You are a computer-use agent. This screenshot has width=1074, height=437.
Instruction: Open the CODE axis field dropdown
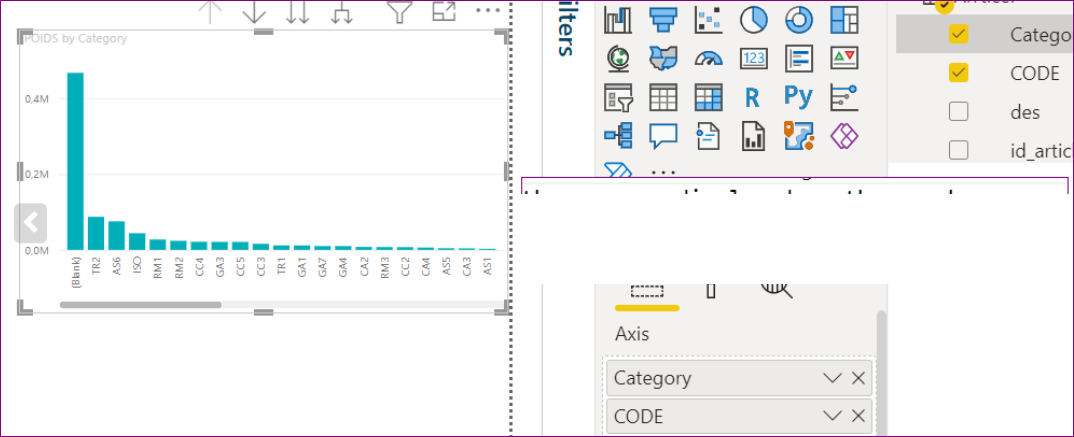pyautogui.click(x=832, y=416)
